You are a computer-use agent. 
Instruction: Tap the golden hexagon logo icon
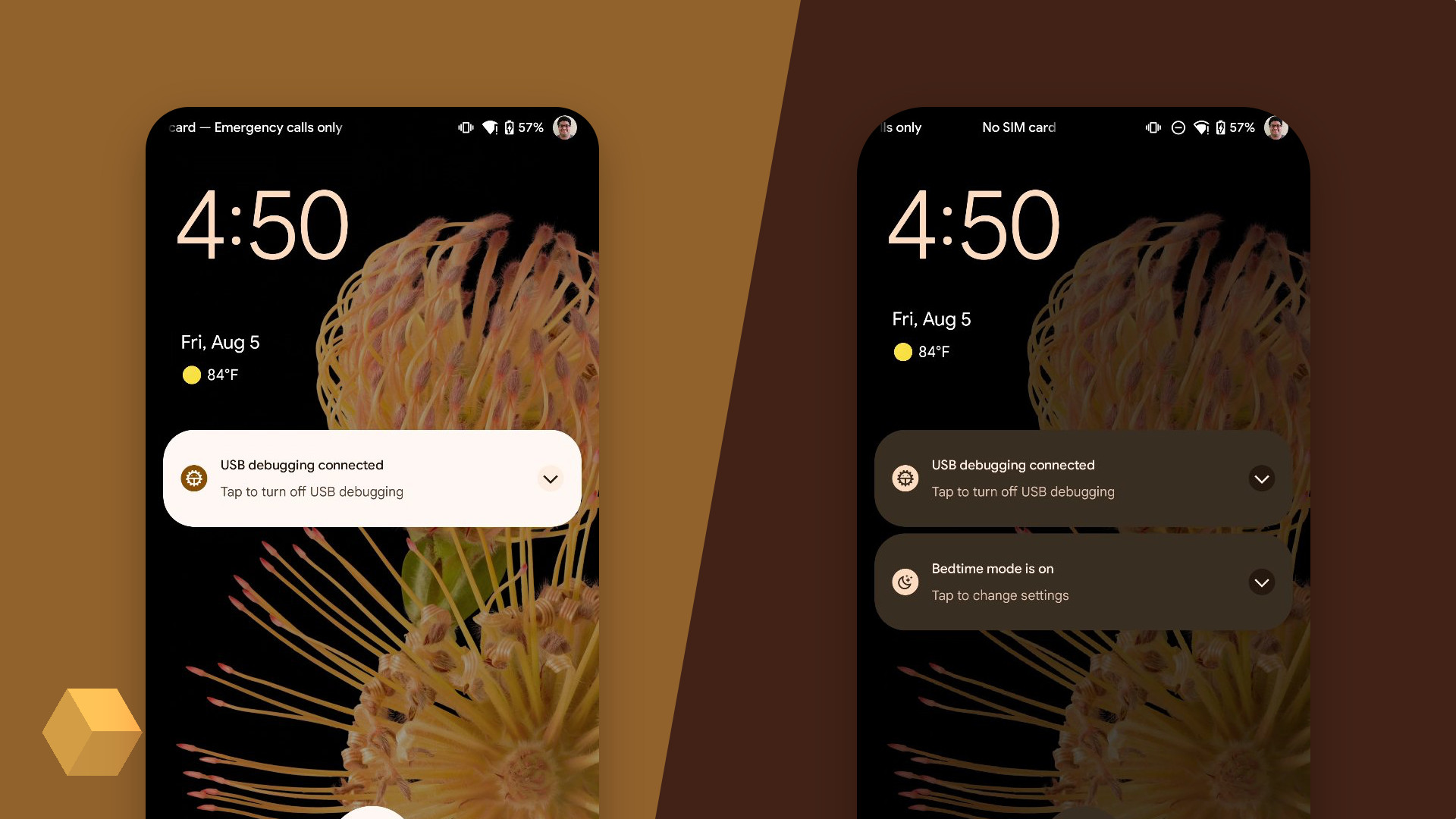[x=79, y=735]
